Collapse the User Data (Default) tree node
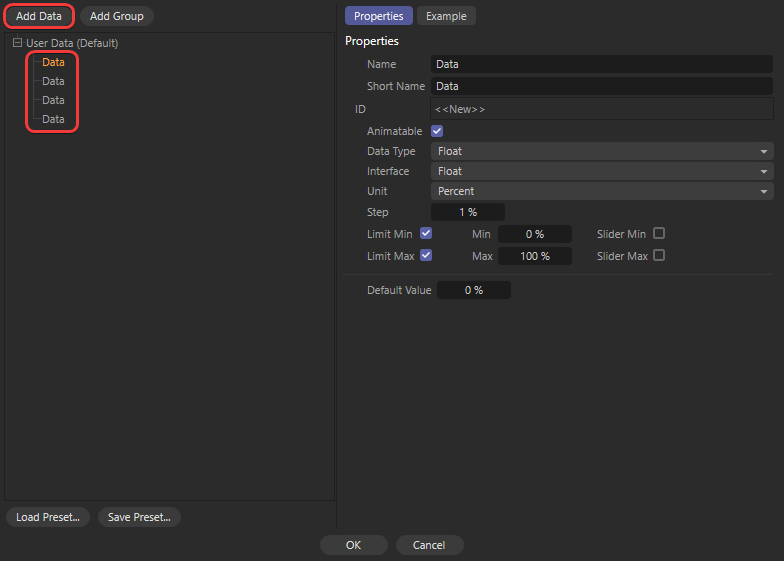This screenshot has height=561, width=784. (17, 43)
